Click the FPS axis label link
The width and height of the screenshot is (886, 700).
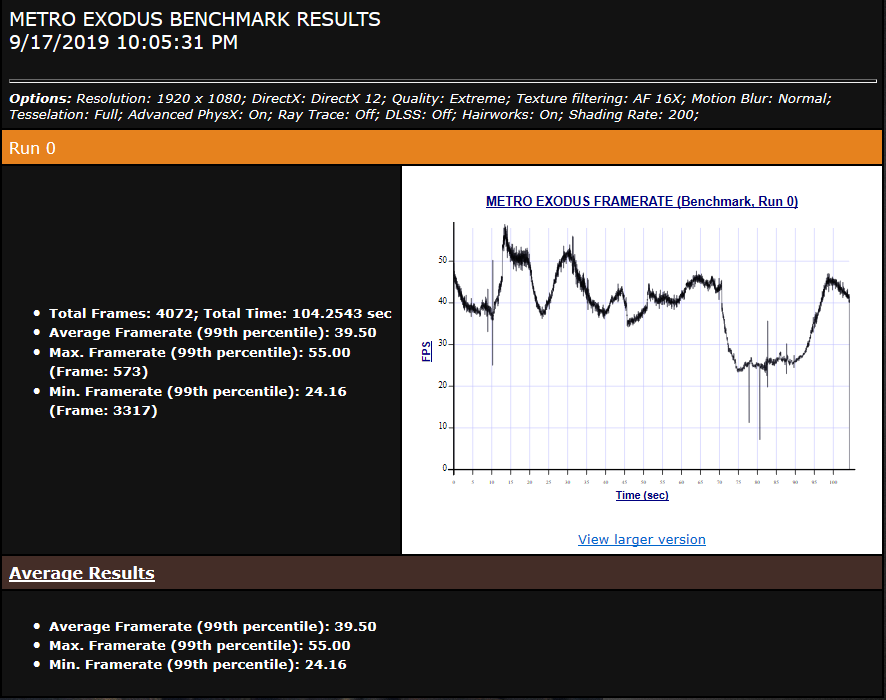coord(427,351)
